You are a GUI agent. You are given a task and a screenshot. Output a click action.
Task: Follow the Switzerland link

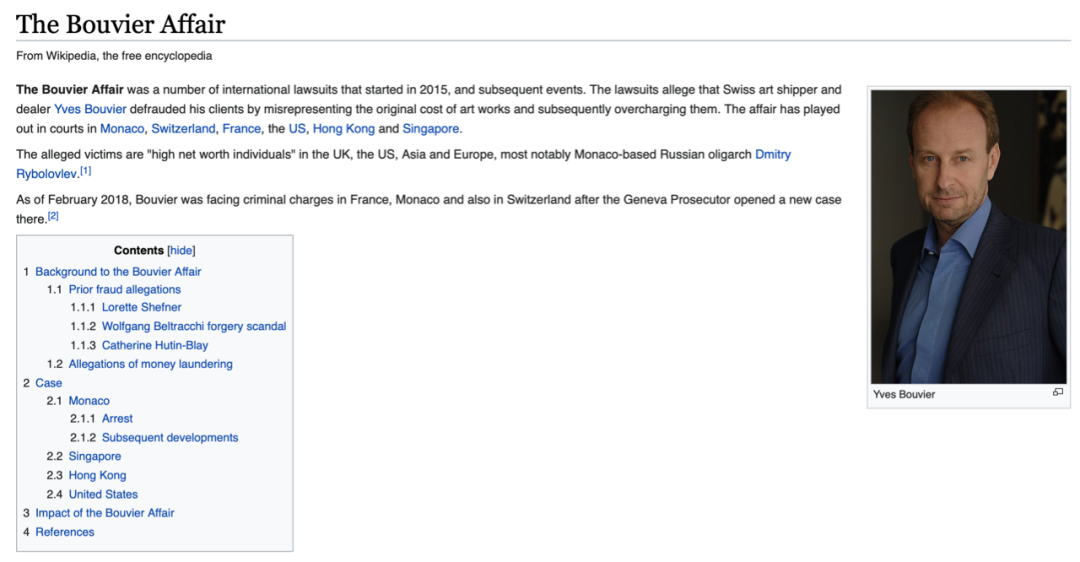point(183,129)
